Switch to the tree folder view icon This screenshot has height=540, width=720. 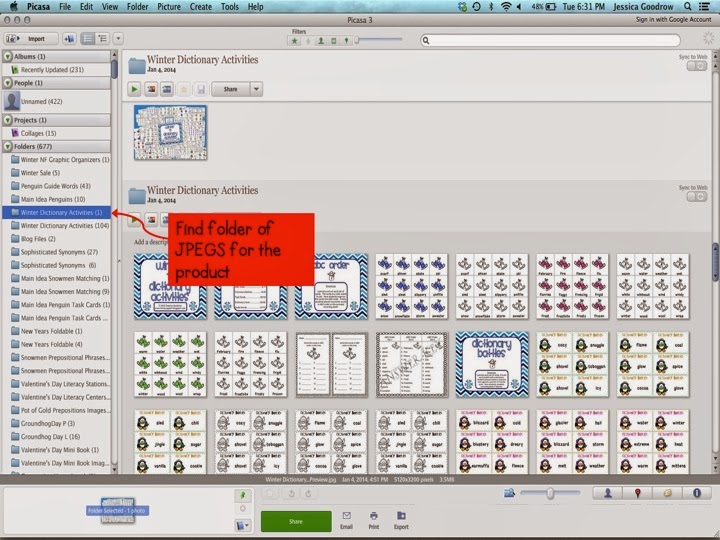(103, 39)
